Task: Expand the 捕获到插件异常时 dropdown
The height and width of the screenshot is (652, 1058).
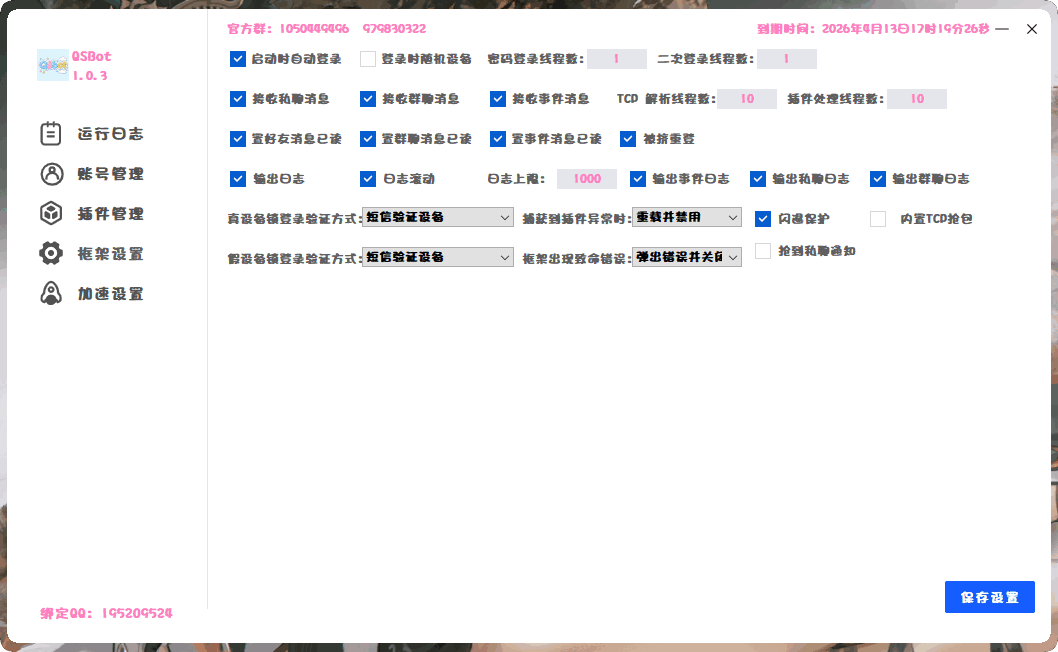Action: click(x=687, y=217)
